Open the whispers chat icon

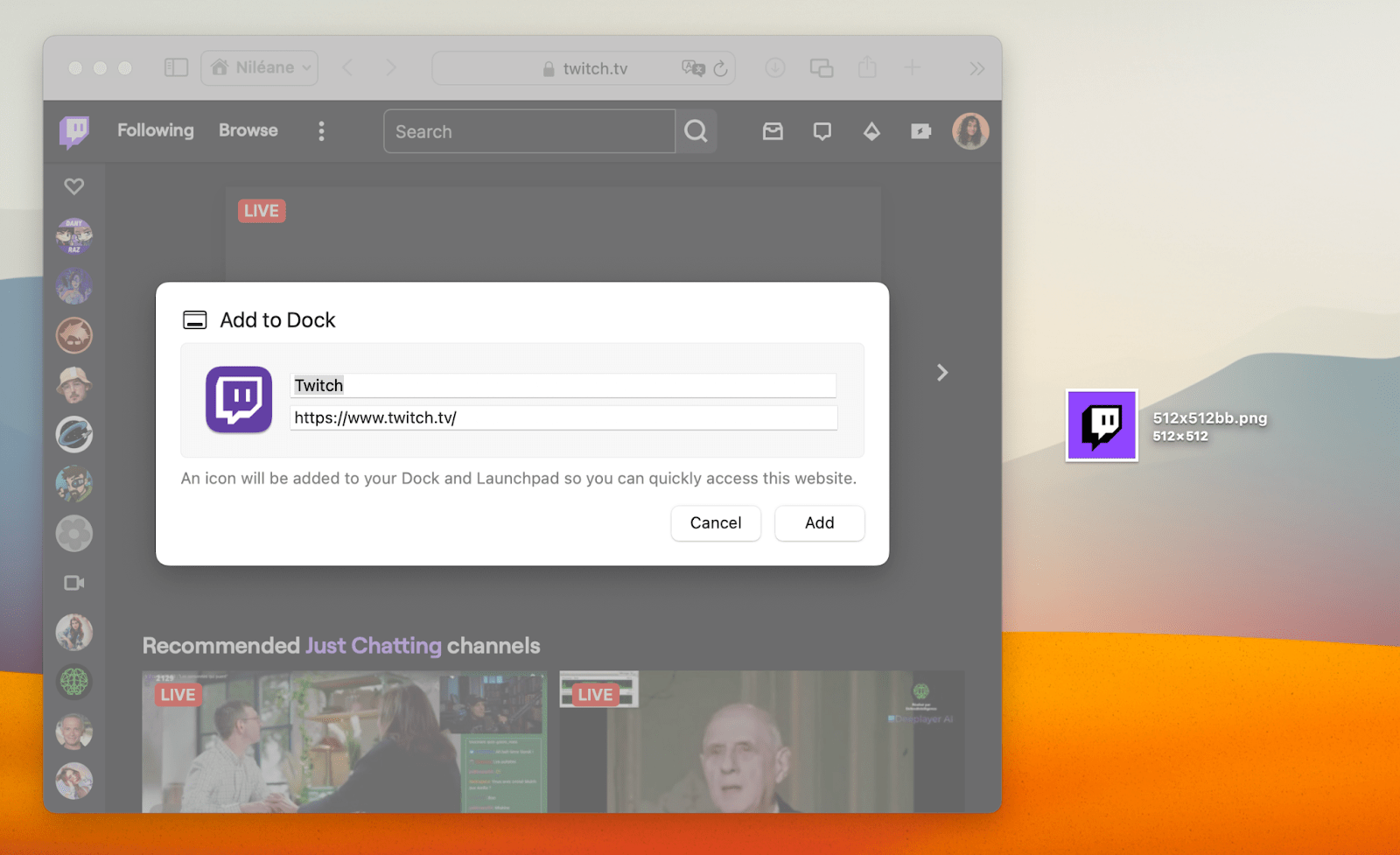point(822,131)
